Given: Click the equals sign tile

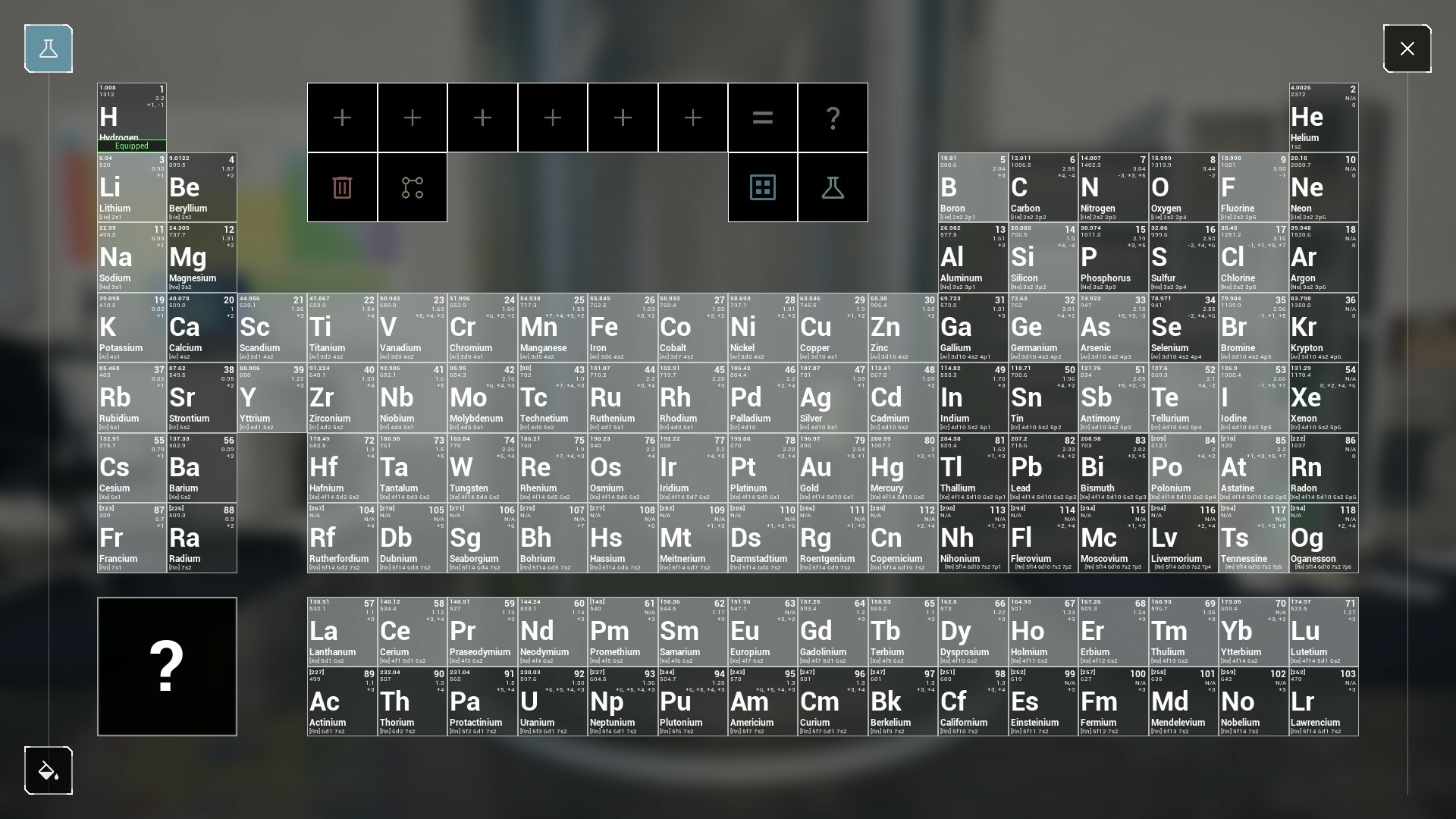Looking at the screenshot, I should click(762, 118).
